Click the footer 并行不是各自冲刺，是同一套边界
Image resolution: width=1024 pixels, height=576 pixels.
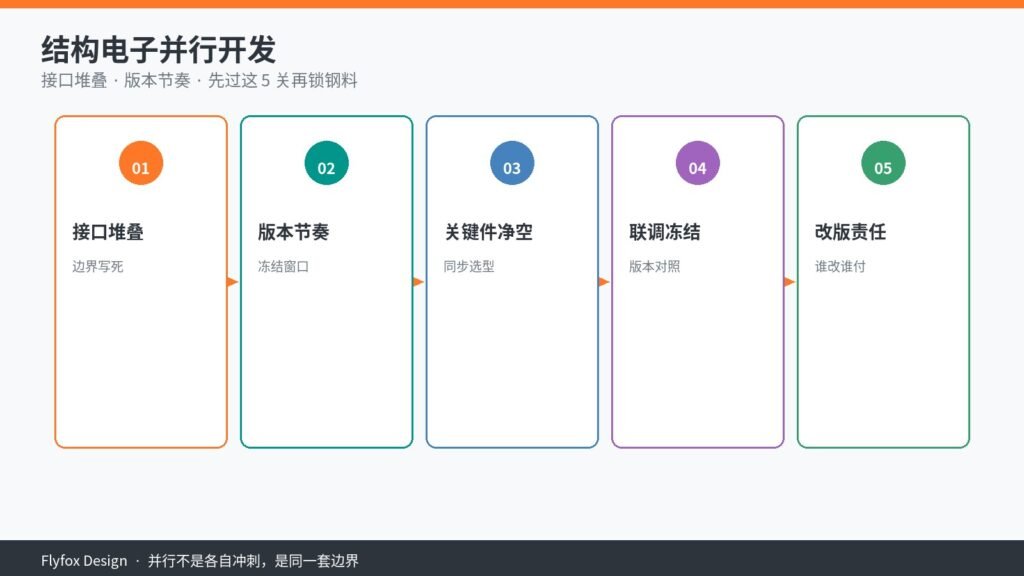(253, 561)
